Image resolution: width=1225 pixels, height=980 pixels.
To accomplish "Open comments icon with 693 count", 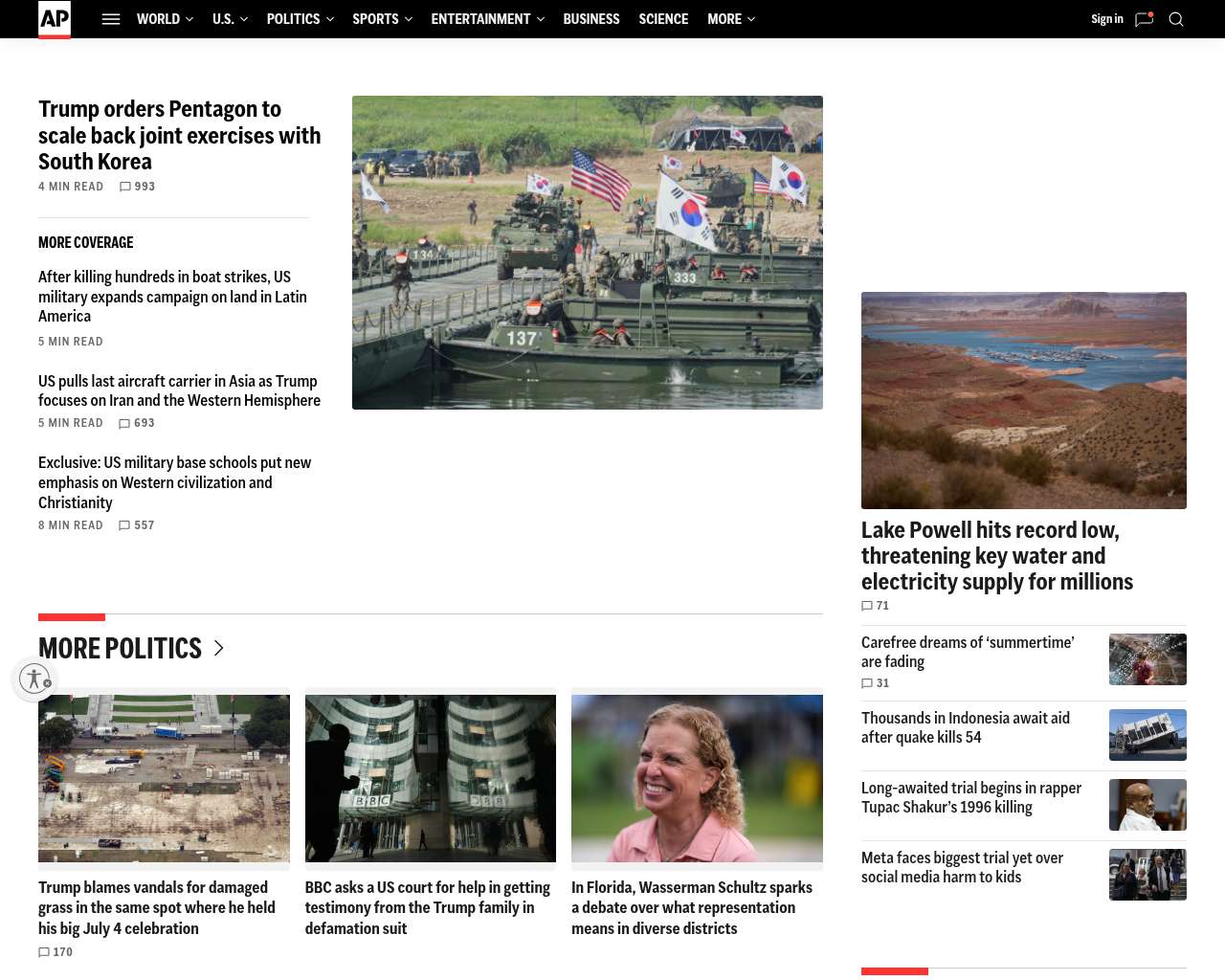I will 124,423.
